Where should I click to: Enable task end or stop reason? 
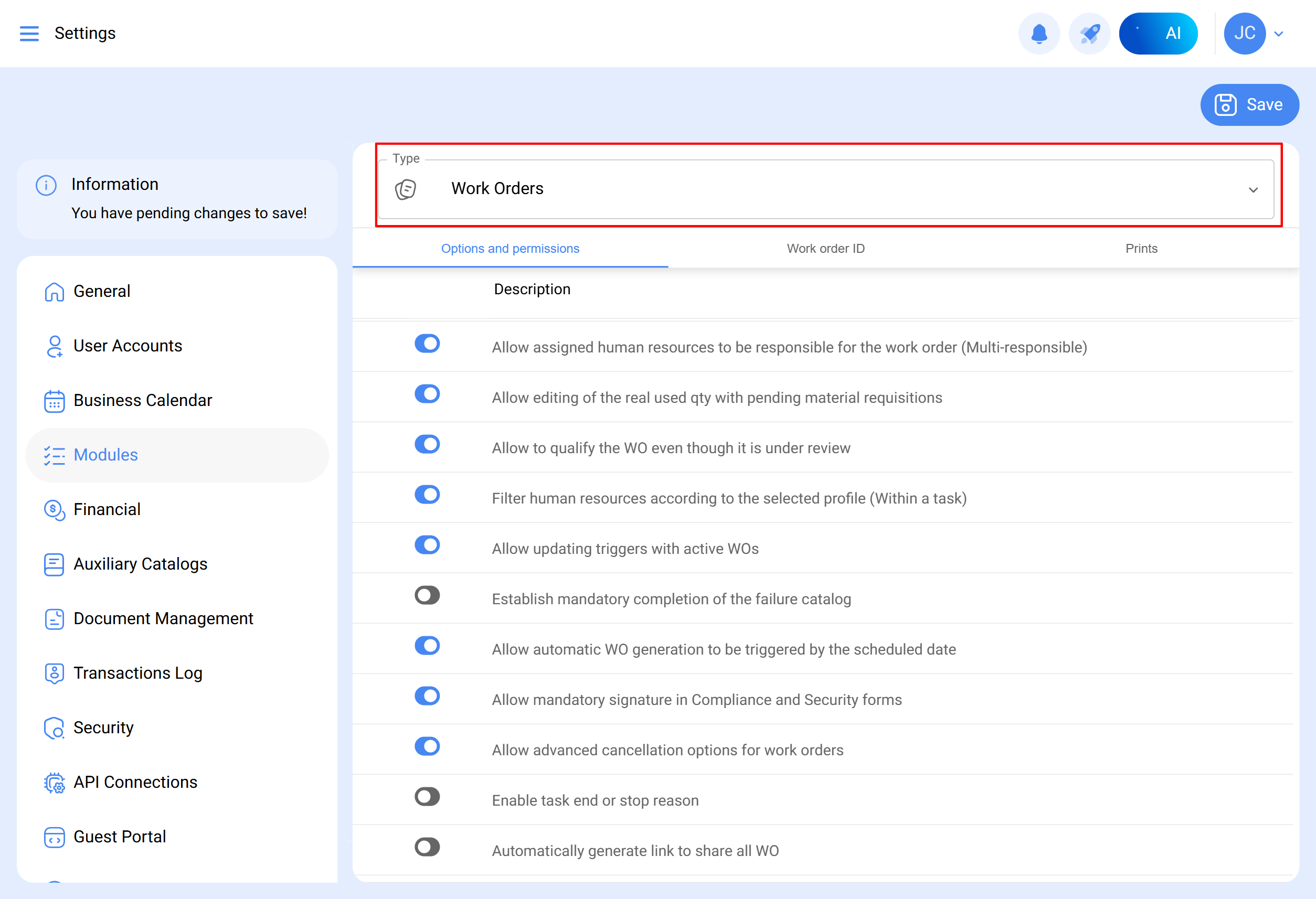427,797
